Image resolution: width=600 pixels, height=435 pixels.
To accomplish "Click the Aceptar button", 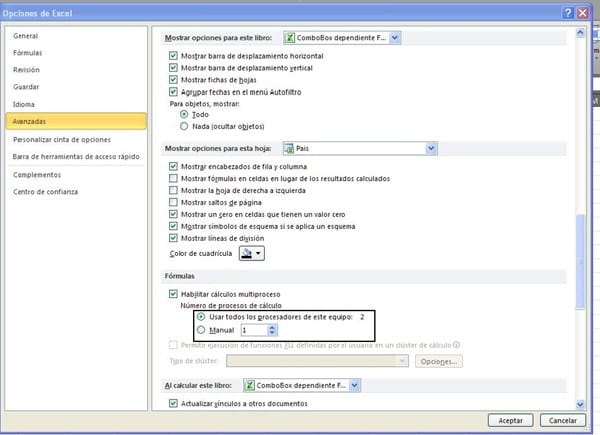I will 510,420.
